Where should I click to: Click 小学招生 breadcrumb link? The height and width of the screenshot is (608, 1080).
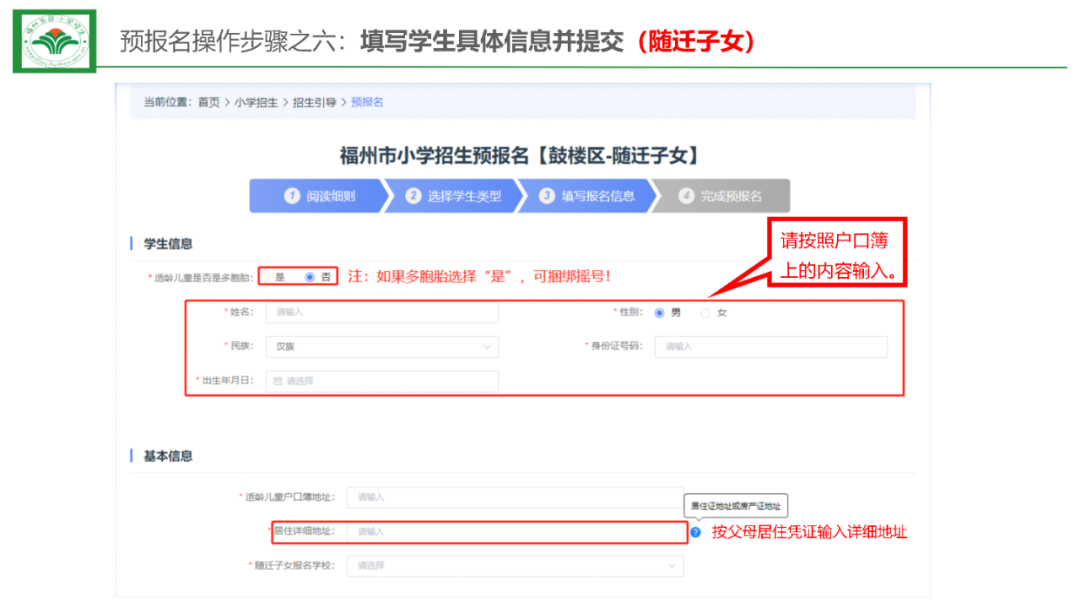click(x=256, y=102)
